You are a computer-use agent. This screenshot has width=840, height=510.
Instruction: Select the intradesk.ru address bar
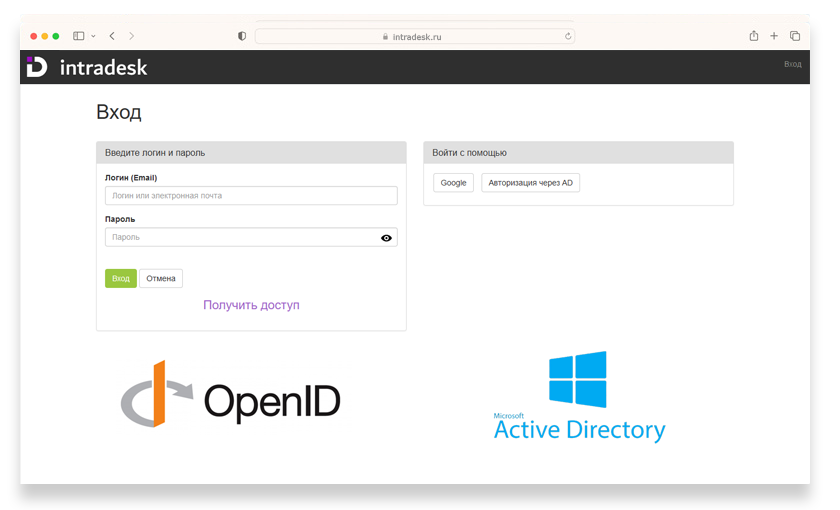pyautogui.click(x=415, y=36)
